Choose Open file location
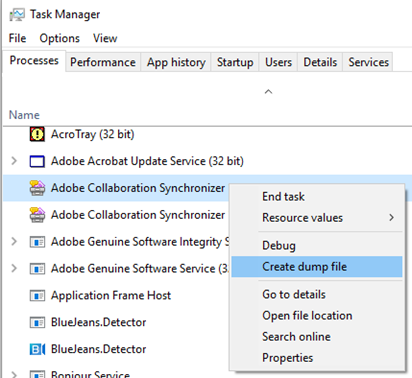The height and width of the screenshot is (378, 412). [317, 316]
